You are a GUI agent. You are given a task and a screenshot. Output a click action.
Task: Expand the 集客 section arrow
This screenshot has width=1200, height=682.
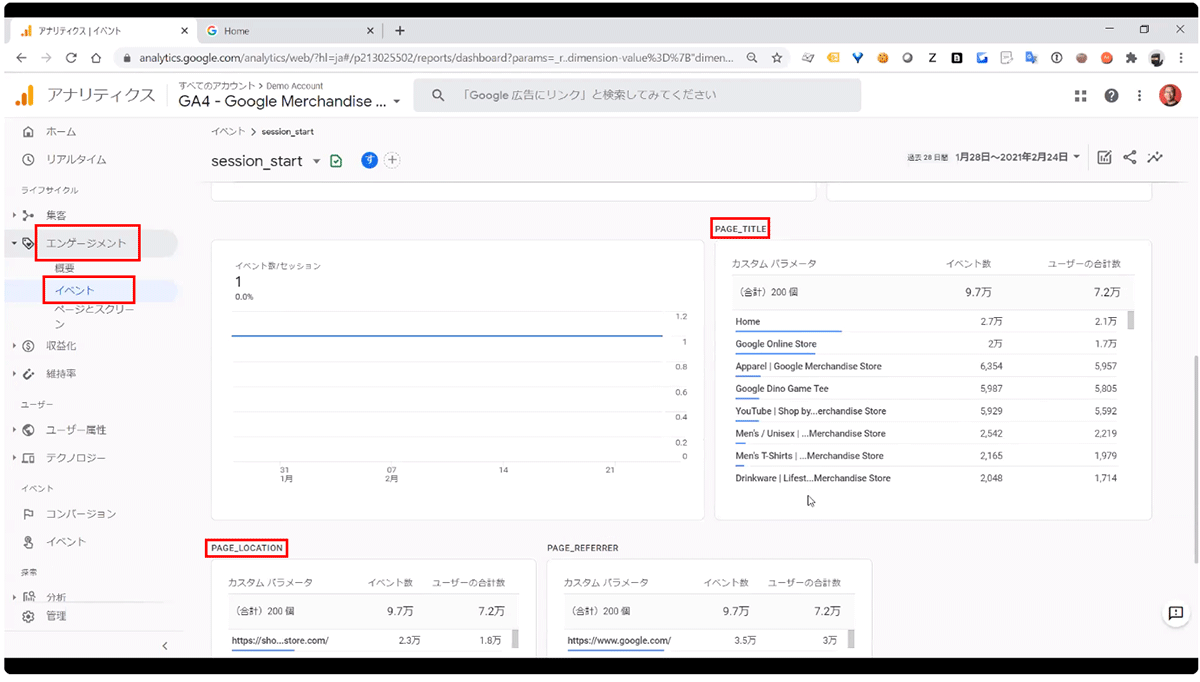point(14,215)
